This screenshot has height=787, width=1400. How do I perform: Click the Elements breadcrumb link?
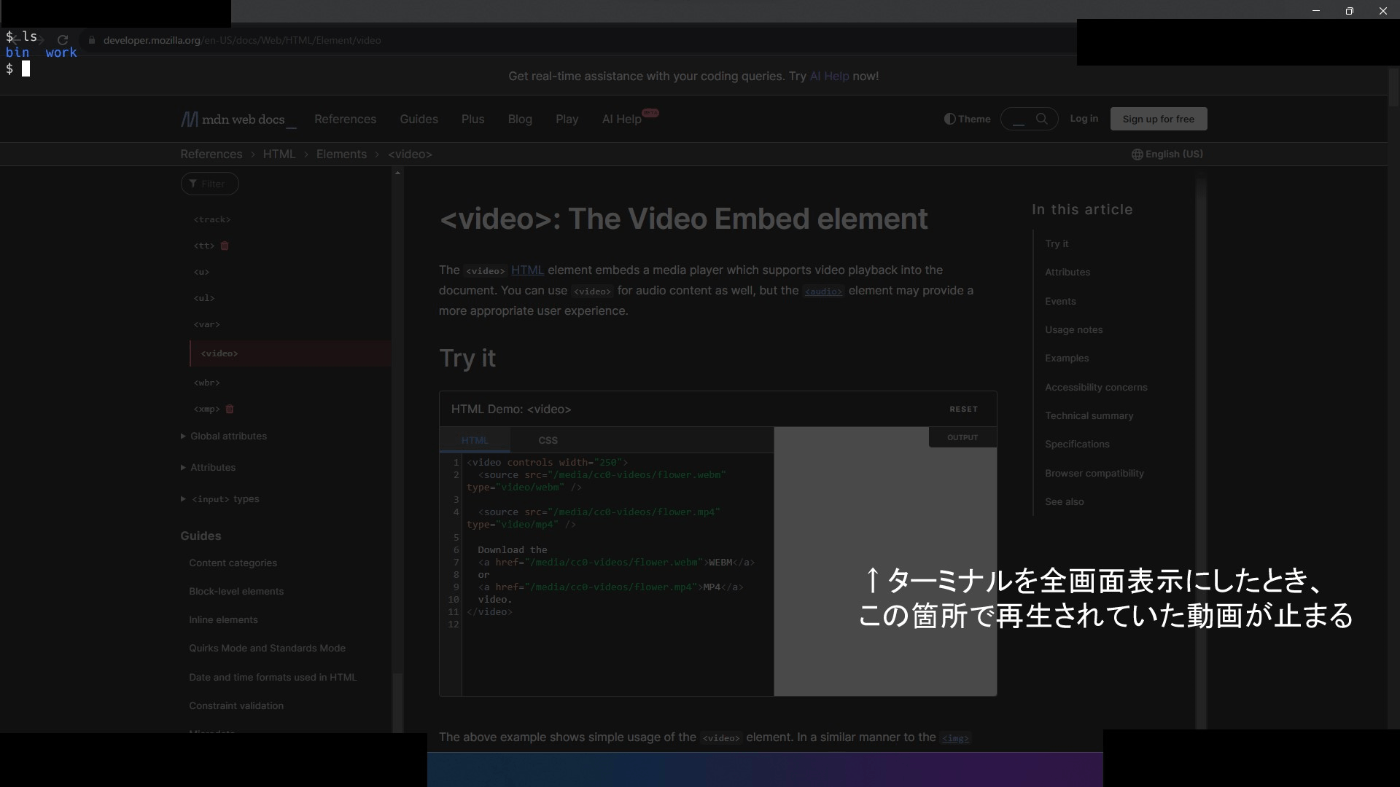(x=341, y=154)
